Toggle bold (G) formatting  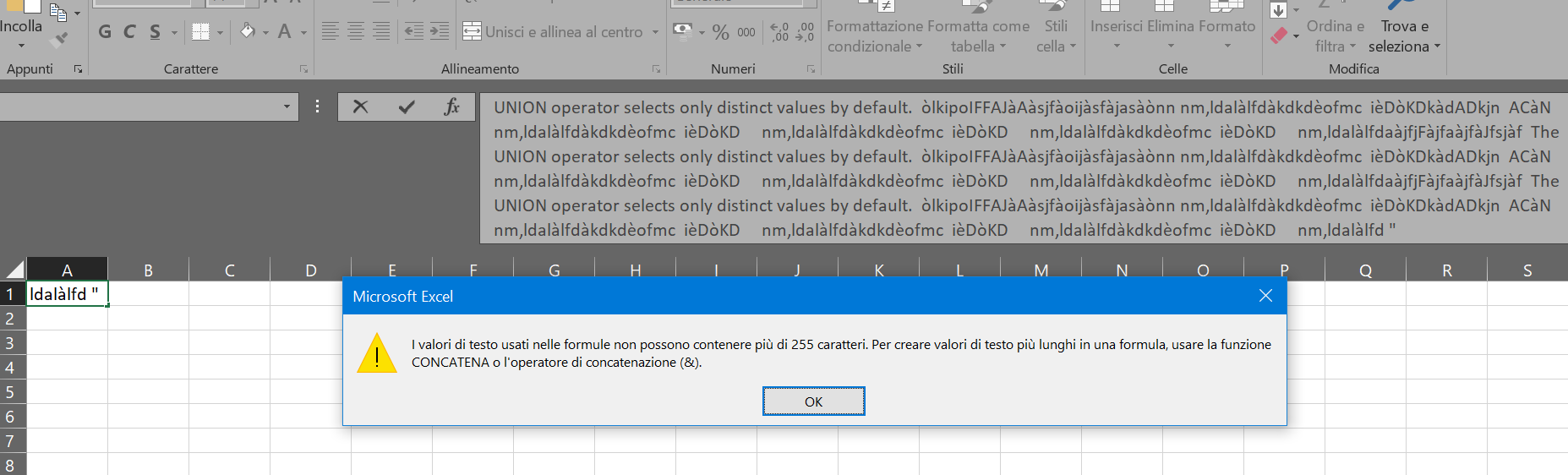[105, 32]
